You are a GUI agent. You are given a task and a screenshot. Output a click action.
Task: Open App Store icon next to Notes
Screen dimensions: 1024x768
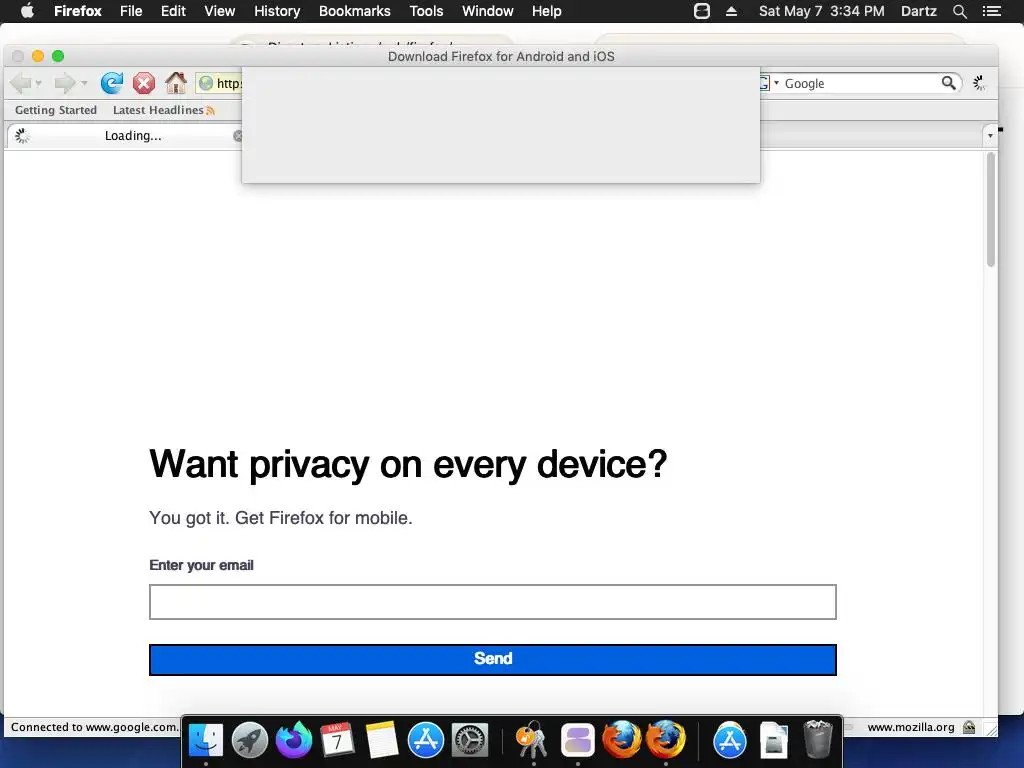point(426,740)
